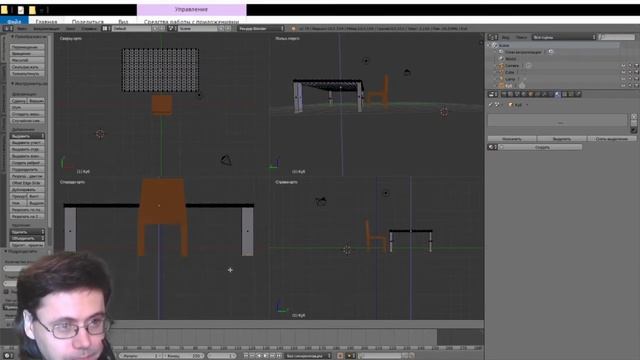Screen dimensions: 640x360
Task: Click the Properties editor type icon
Action: click(493, 94)
